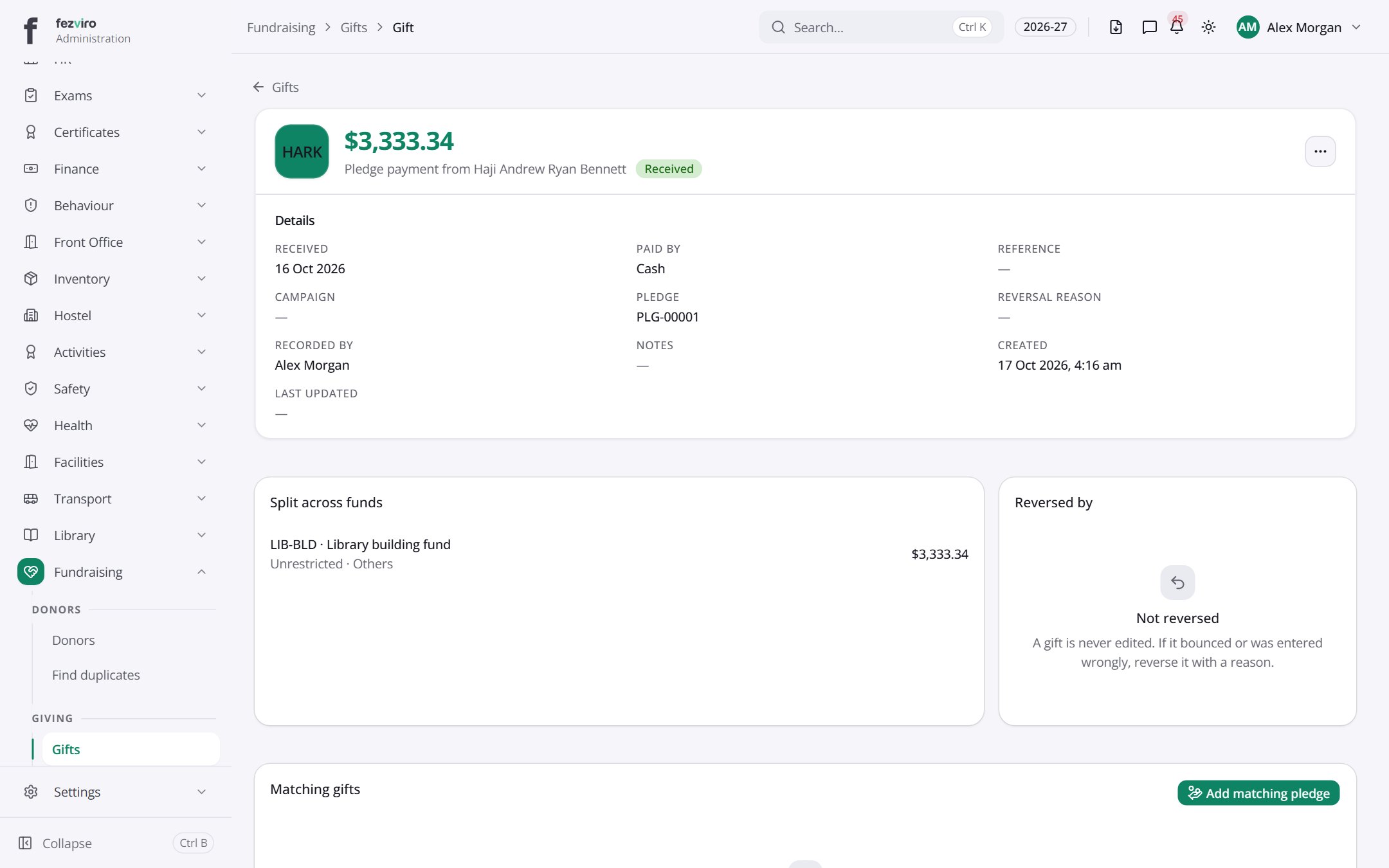Click the Transport bus icon
The image size is (1389, 868).
pyautogui.click(x=31, y=499)
